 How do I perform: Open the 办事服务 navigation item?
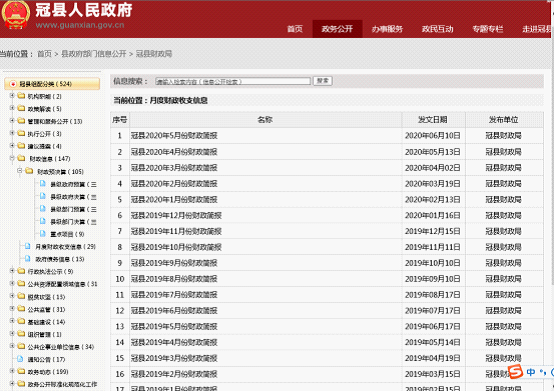point(387,29)
